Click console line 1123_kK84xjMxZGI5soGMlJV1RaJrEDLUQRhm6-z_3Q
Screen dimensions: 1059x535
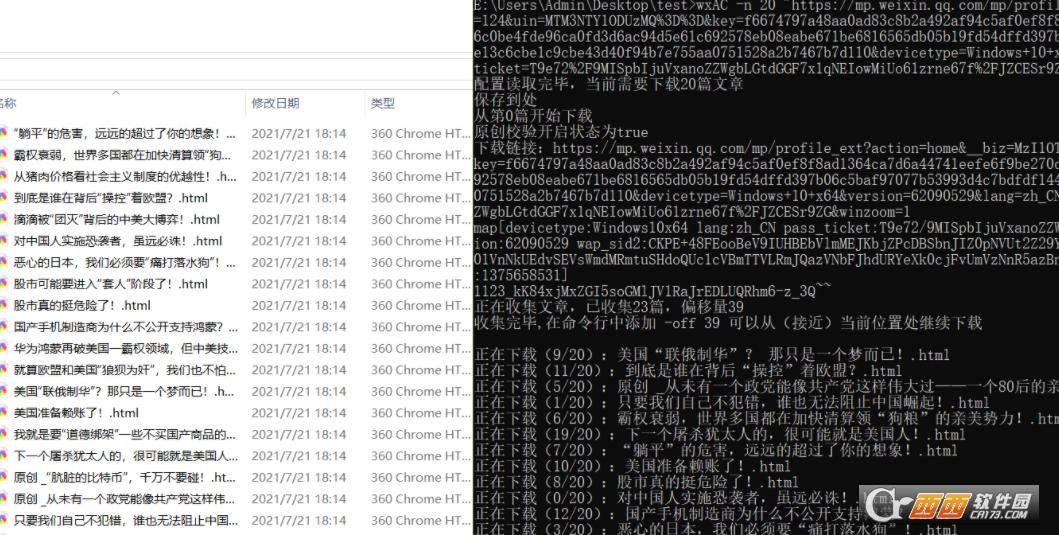(x=653, y=291)
